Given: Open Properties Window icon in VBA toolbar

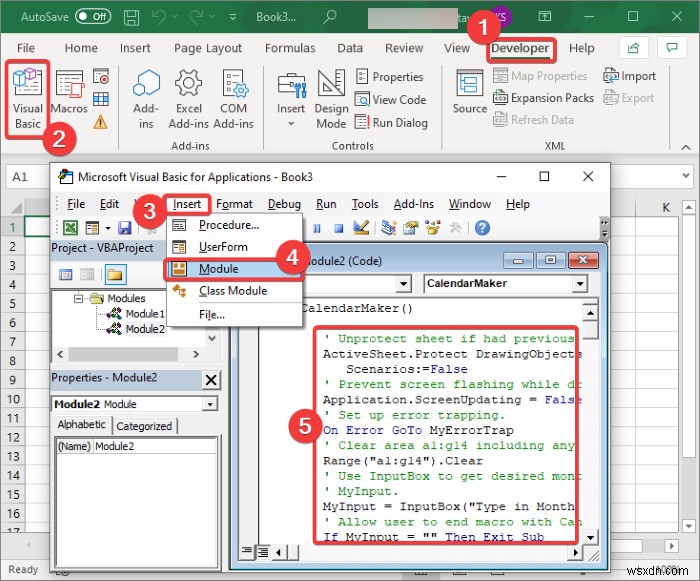Looking at the screenshot, I should point(411,228).
